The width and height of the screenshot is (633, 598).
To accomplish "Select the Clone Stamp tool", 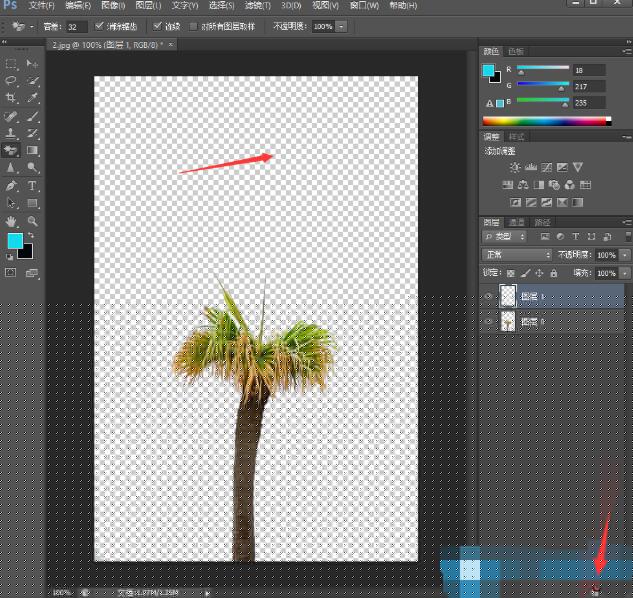I will click(x=12, y=133).
